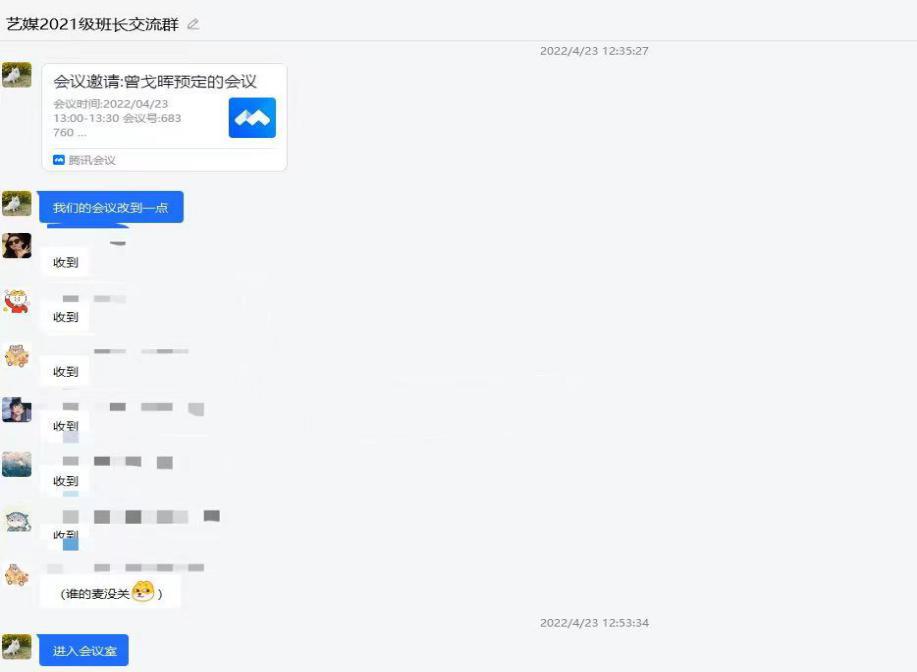Click the small Tencent Meeting icon in card footer

coord(59,160)
